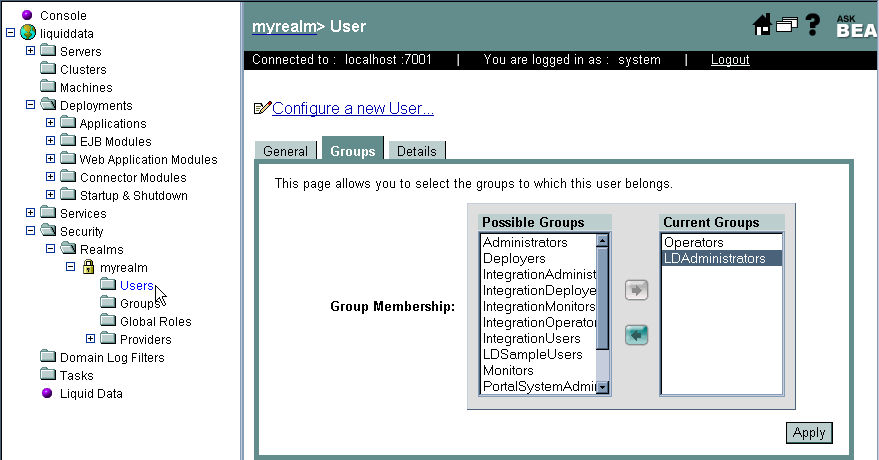Click the Apply button

809,433
